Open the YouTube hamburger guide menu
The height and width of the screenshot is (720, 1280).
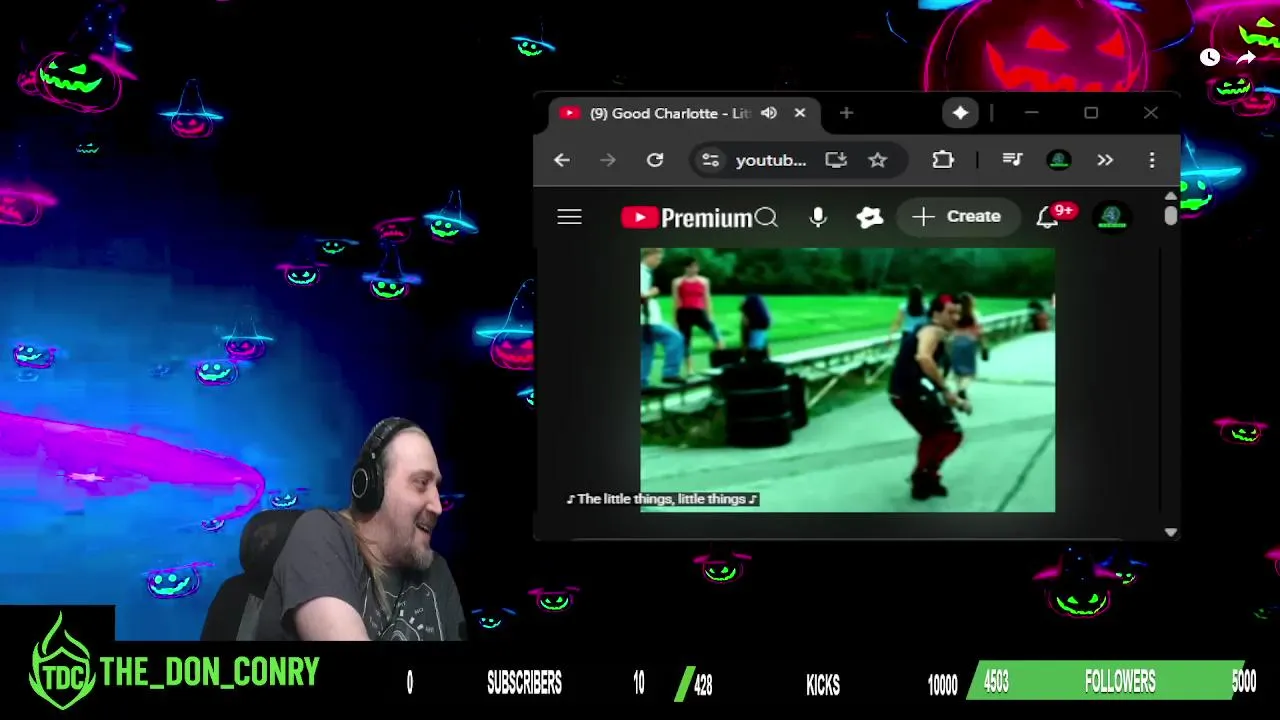569,217
